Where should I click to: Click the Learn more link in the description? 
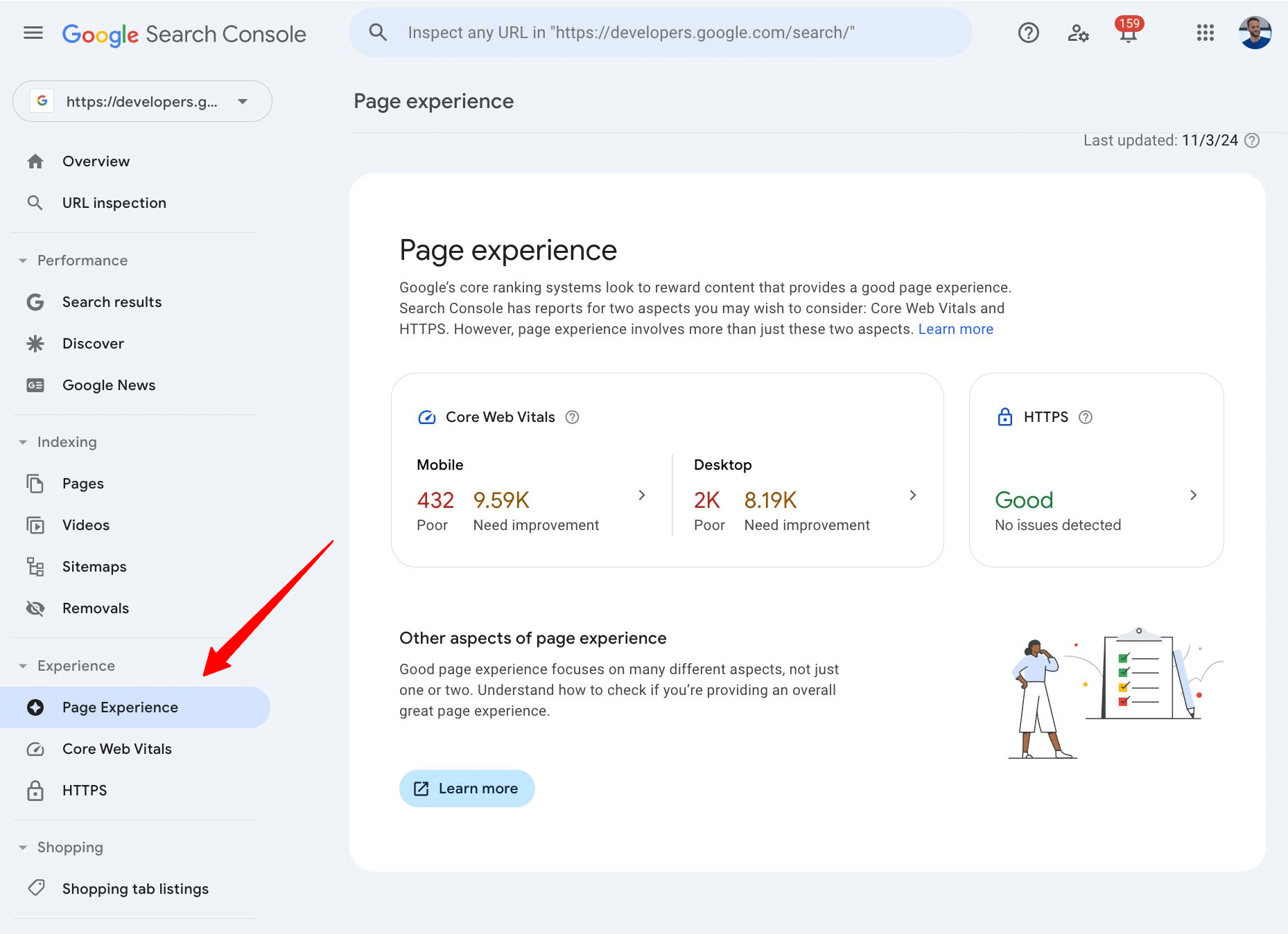pyautogui.click(x=956, y=328)
